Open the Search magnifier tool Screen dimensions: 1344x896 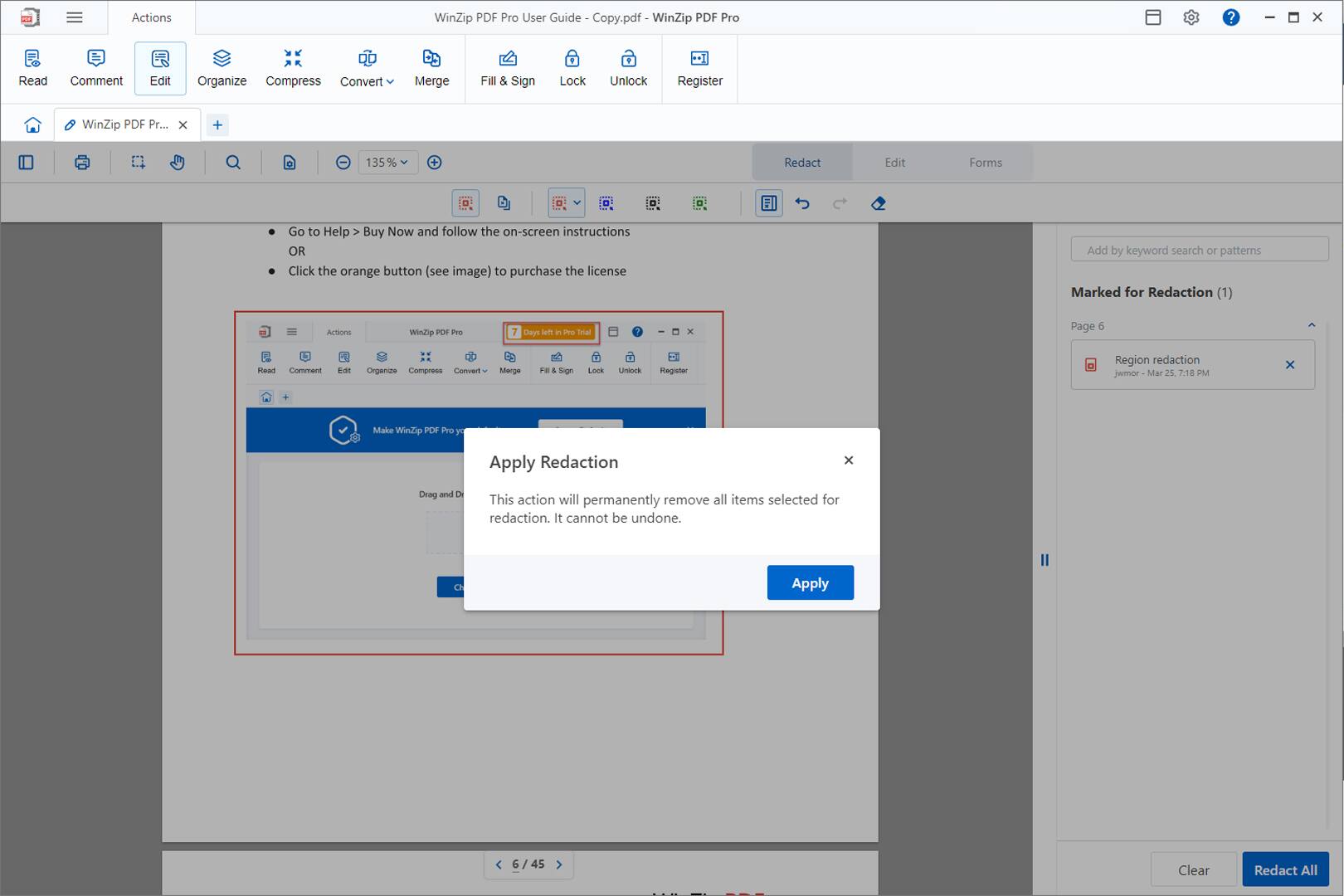[x=233, y=163]
